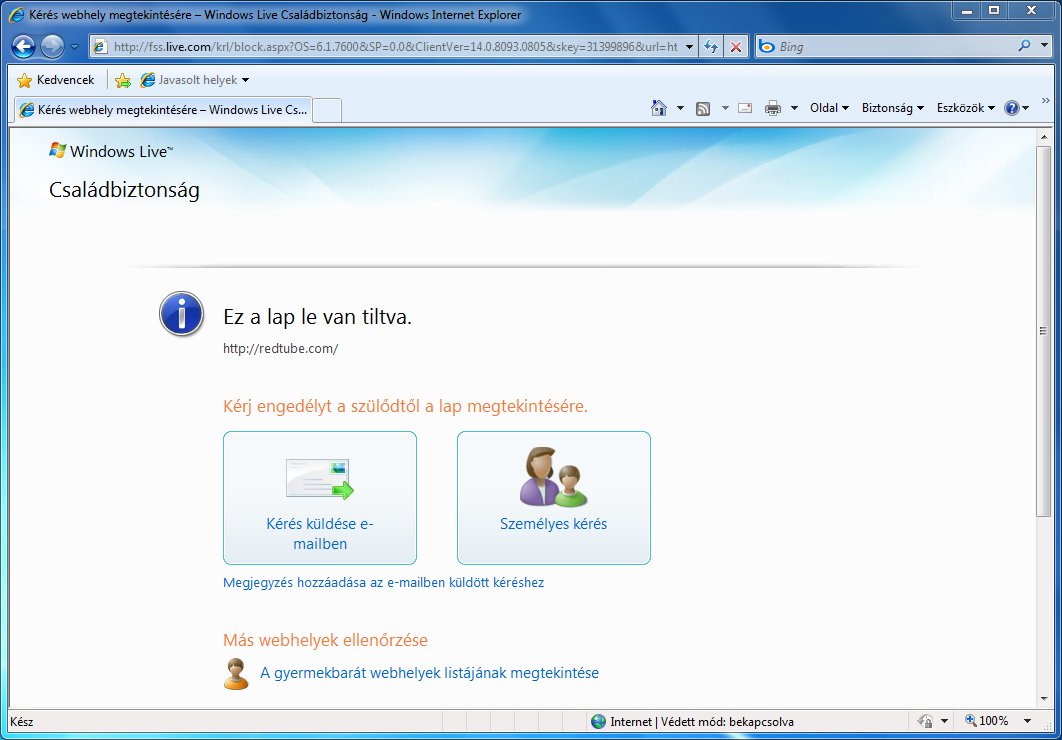The image size is (1062, 740).
Task: Open the recent pages dropdown arrow
Action: [x=75, y=47]
